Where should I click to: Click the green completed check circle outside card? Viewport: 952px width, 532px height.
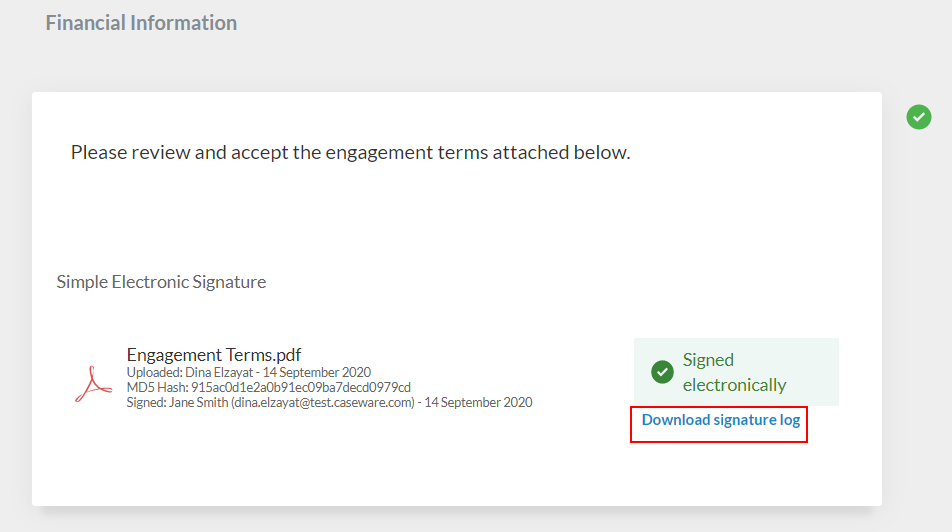click(918, 117)
